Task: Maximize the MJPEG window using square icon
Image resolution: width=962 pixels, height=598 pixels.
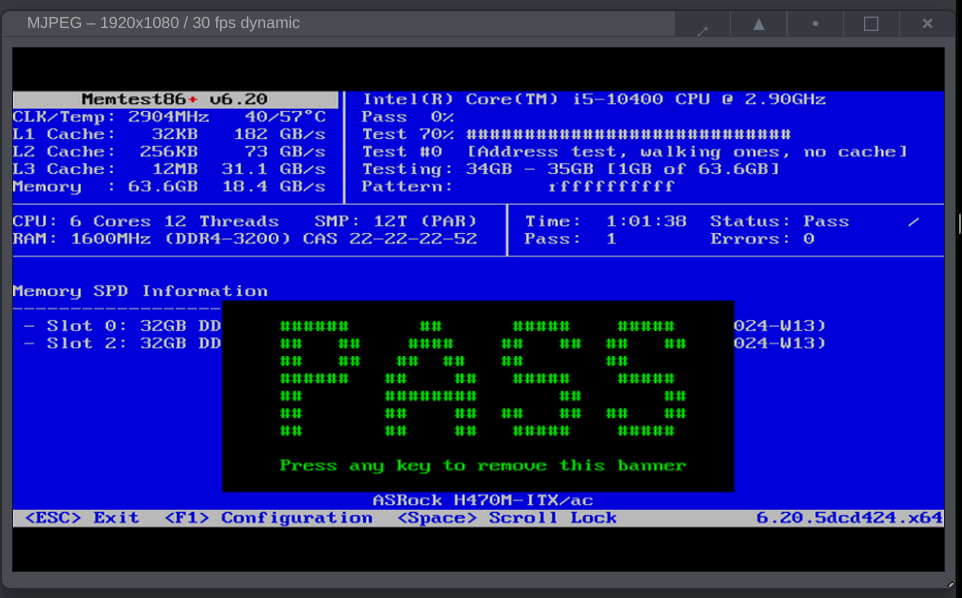Action: point(871,24)
